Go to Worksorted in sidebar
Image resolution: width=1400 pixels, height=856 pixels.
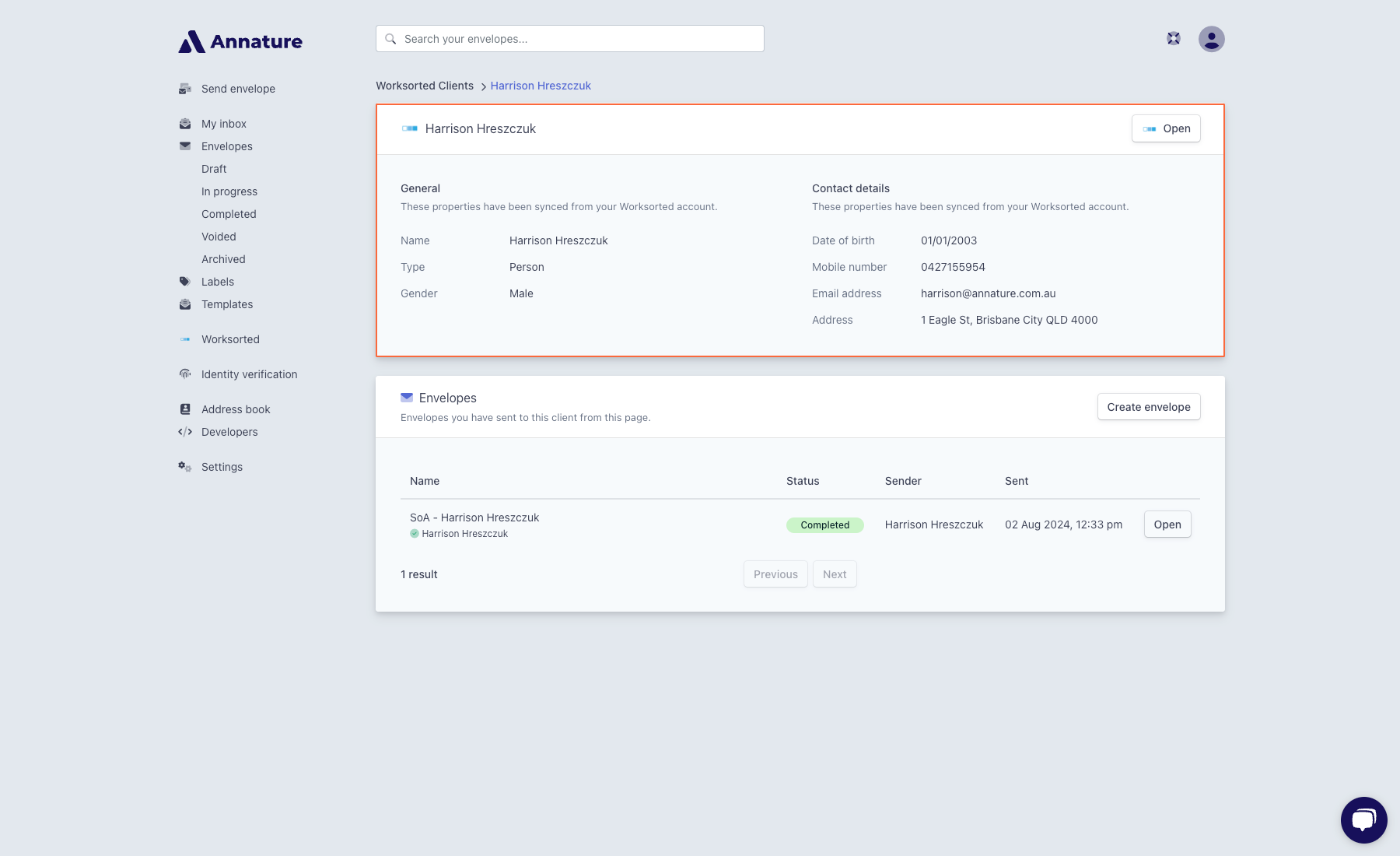pos(230,339)
